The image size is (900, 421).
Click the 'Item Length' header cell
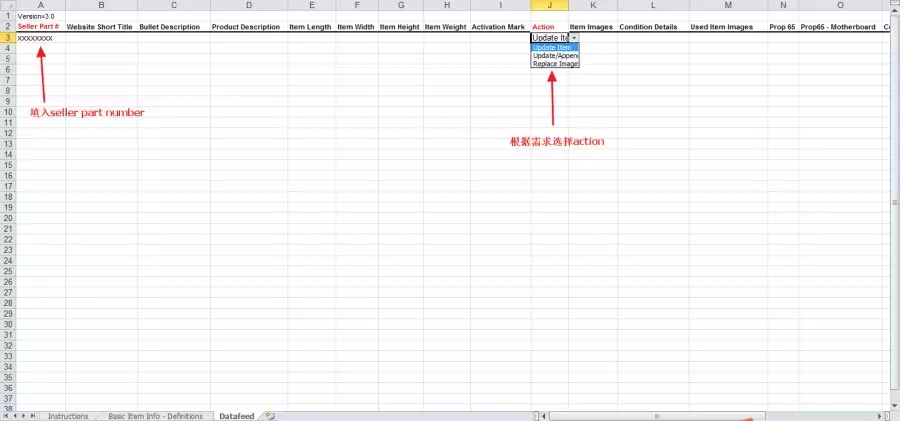point(312,27)
